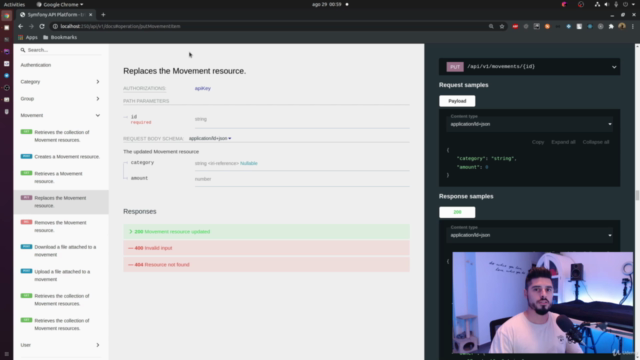Open the Google Chrome app menu in top bar
This screenshot has height=360, width=640.
pos(60,4)
